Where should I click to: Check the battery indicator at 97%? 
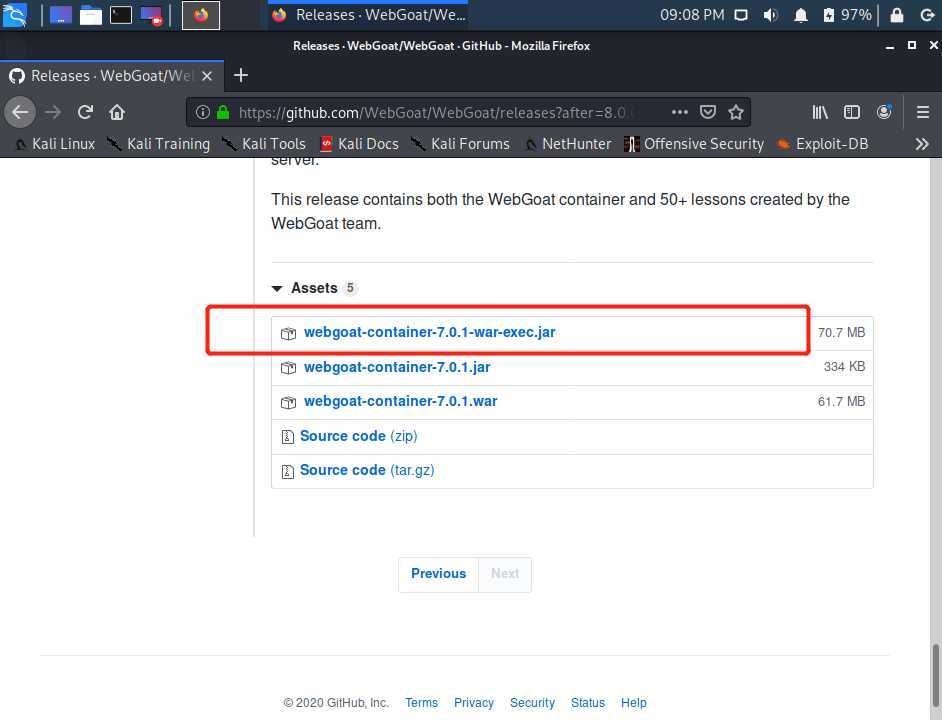[847, 15]
